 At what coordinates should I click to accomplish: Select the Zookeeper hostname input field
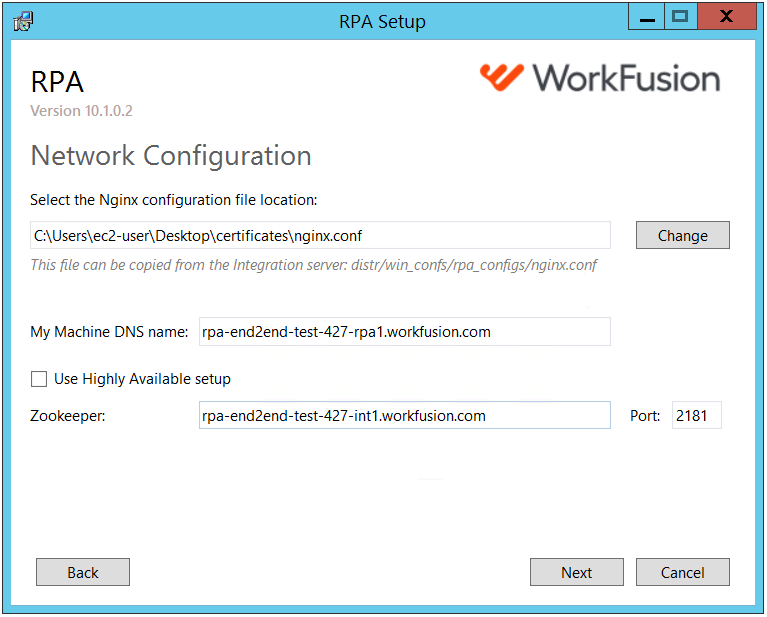(x=405, y=415)
